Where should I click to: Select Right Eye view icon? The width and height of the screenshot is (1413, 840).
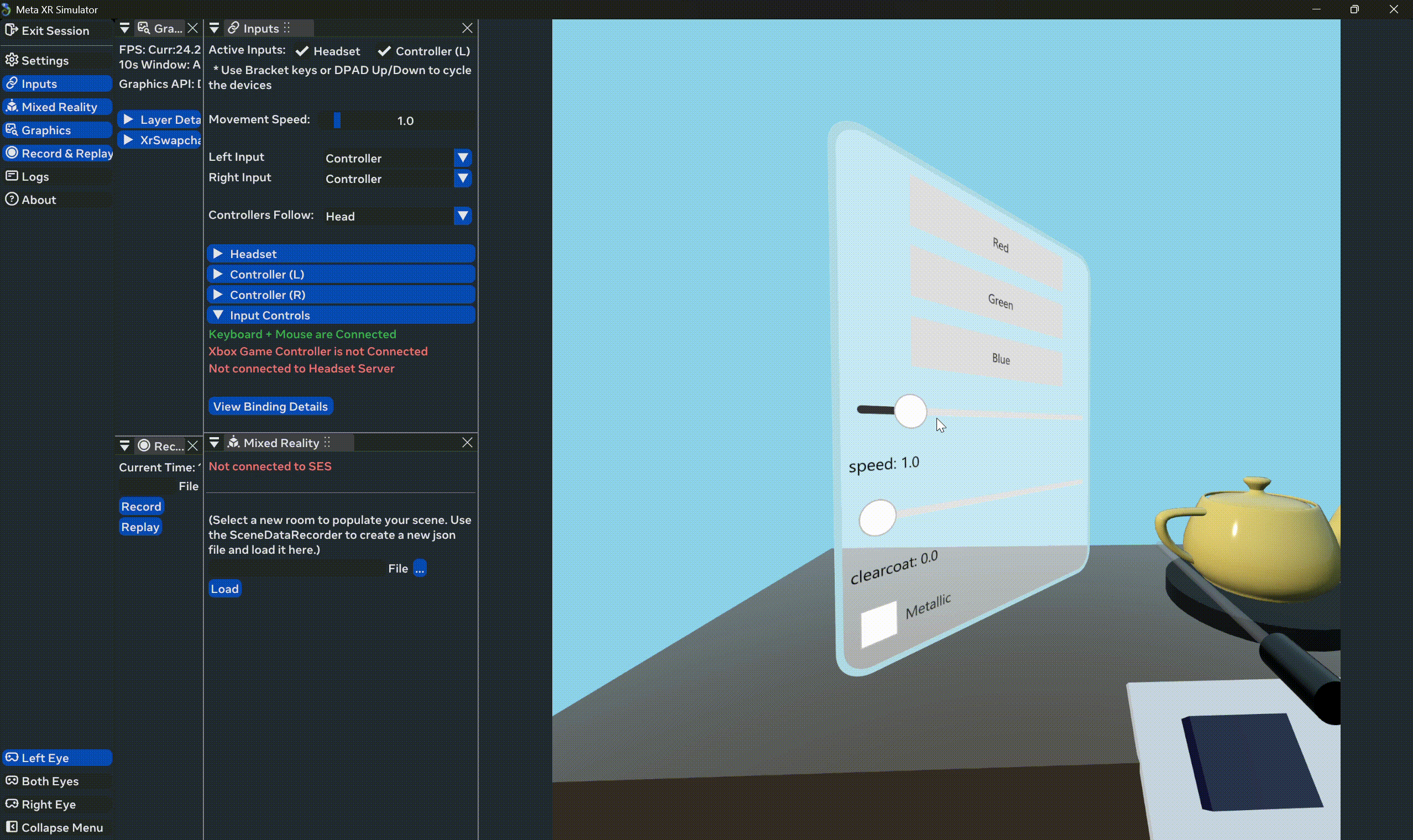pos(11,804)
